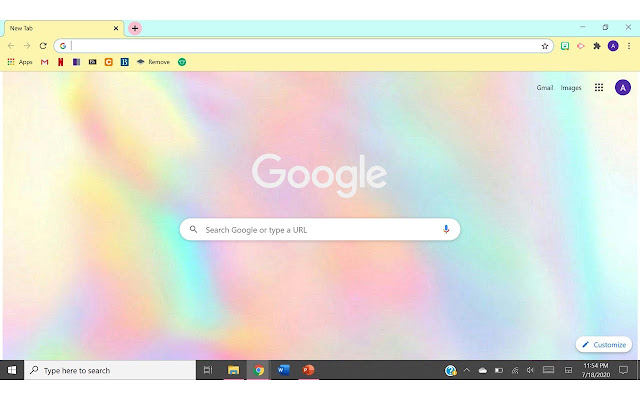The width and height of the screenshot is (640, 400).
Task: Click the Type here to search taskbar box
Action: point(110,370)
